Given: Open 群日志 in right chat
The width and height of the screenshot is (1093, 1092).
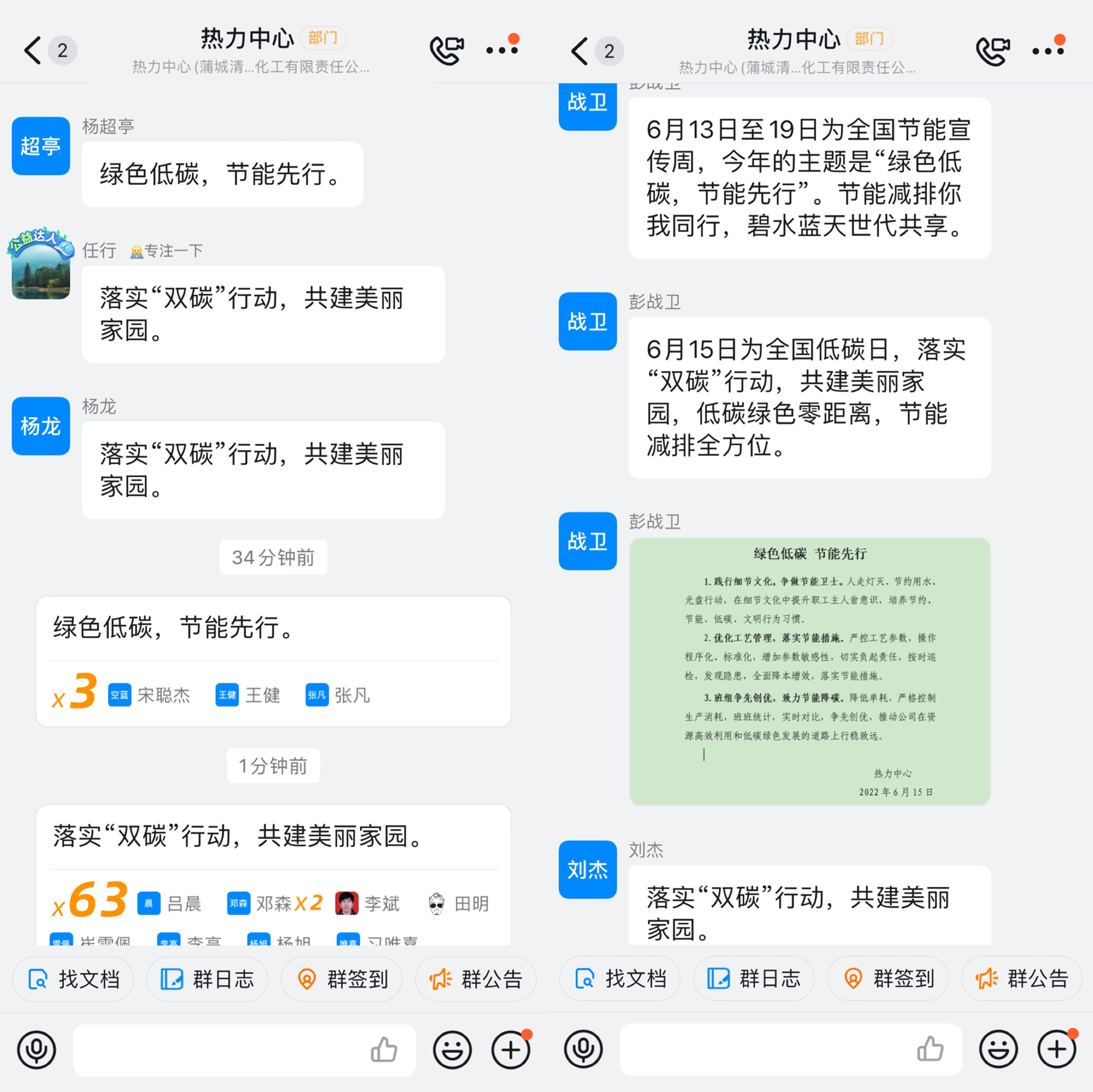Looking at the screenshot, I should point(754,978).
